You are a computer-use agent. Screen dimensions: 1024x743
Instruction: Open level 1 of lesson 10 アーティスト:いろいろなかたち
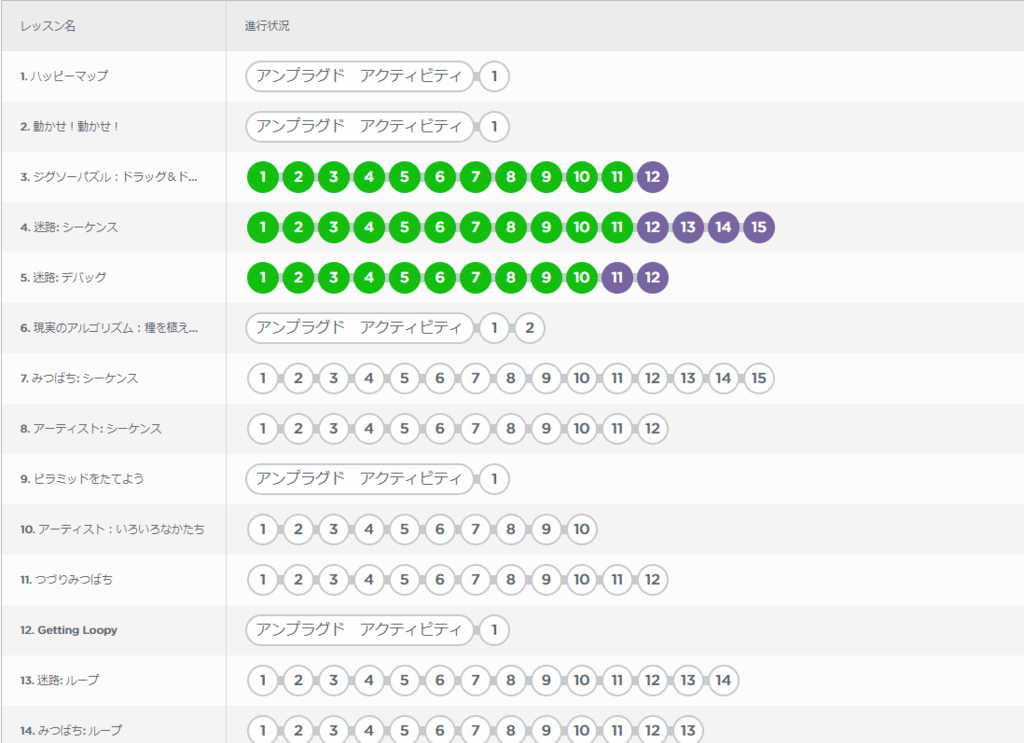(263, 529)
